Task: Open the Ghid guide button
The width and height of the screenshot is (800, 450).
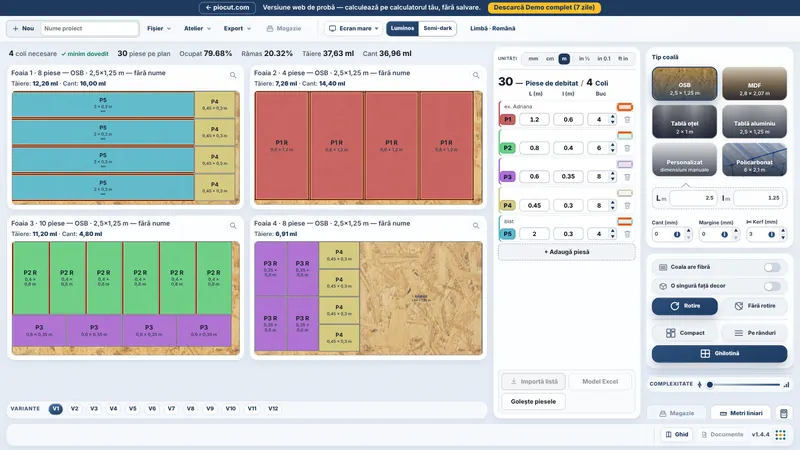Action: click(677, 435)
